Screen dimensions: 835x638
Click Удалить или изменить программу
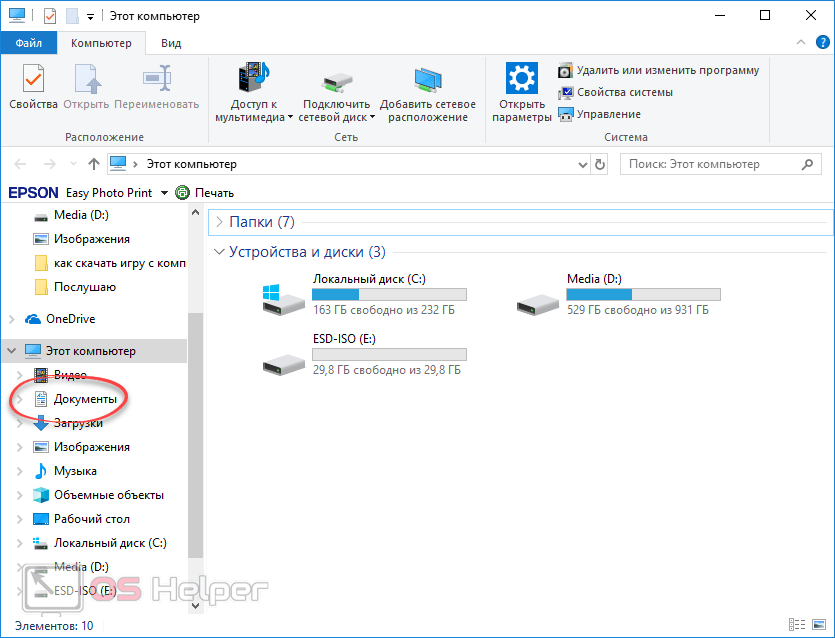click(658, 70)
